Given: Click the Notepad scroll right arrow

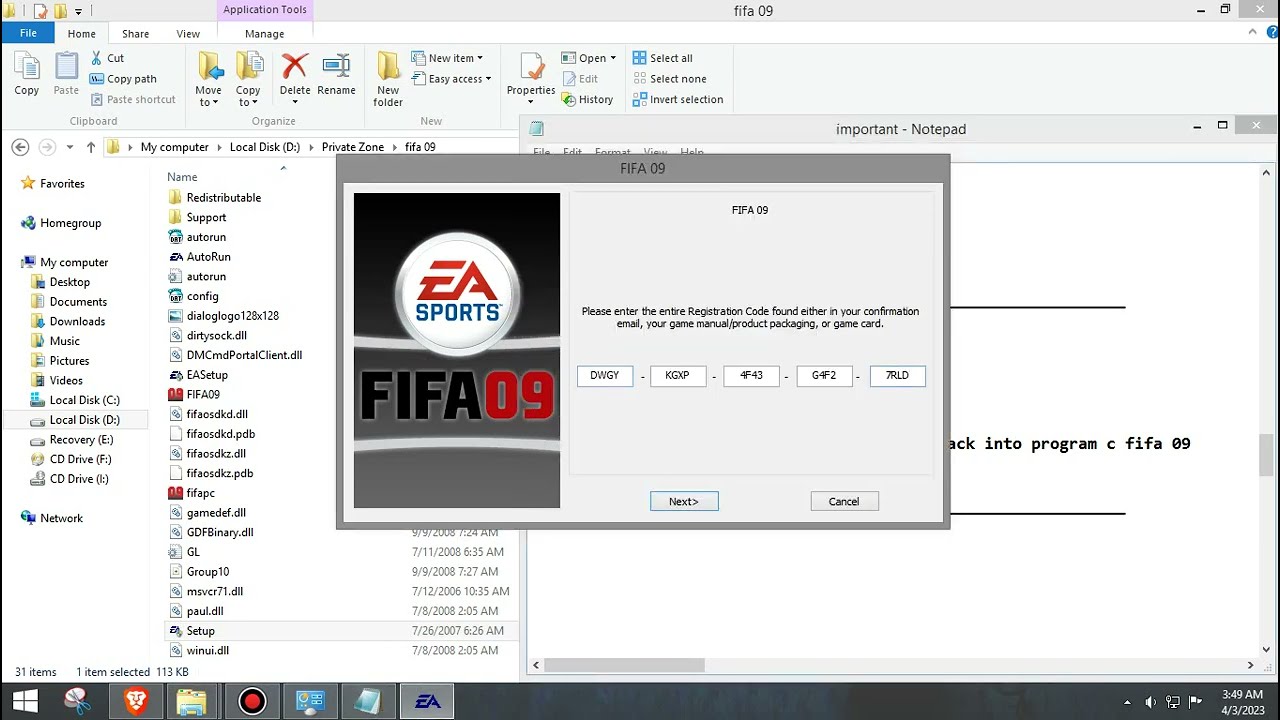Looking at the screenshot, I should pos(1250,665).
